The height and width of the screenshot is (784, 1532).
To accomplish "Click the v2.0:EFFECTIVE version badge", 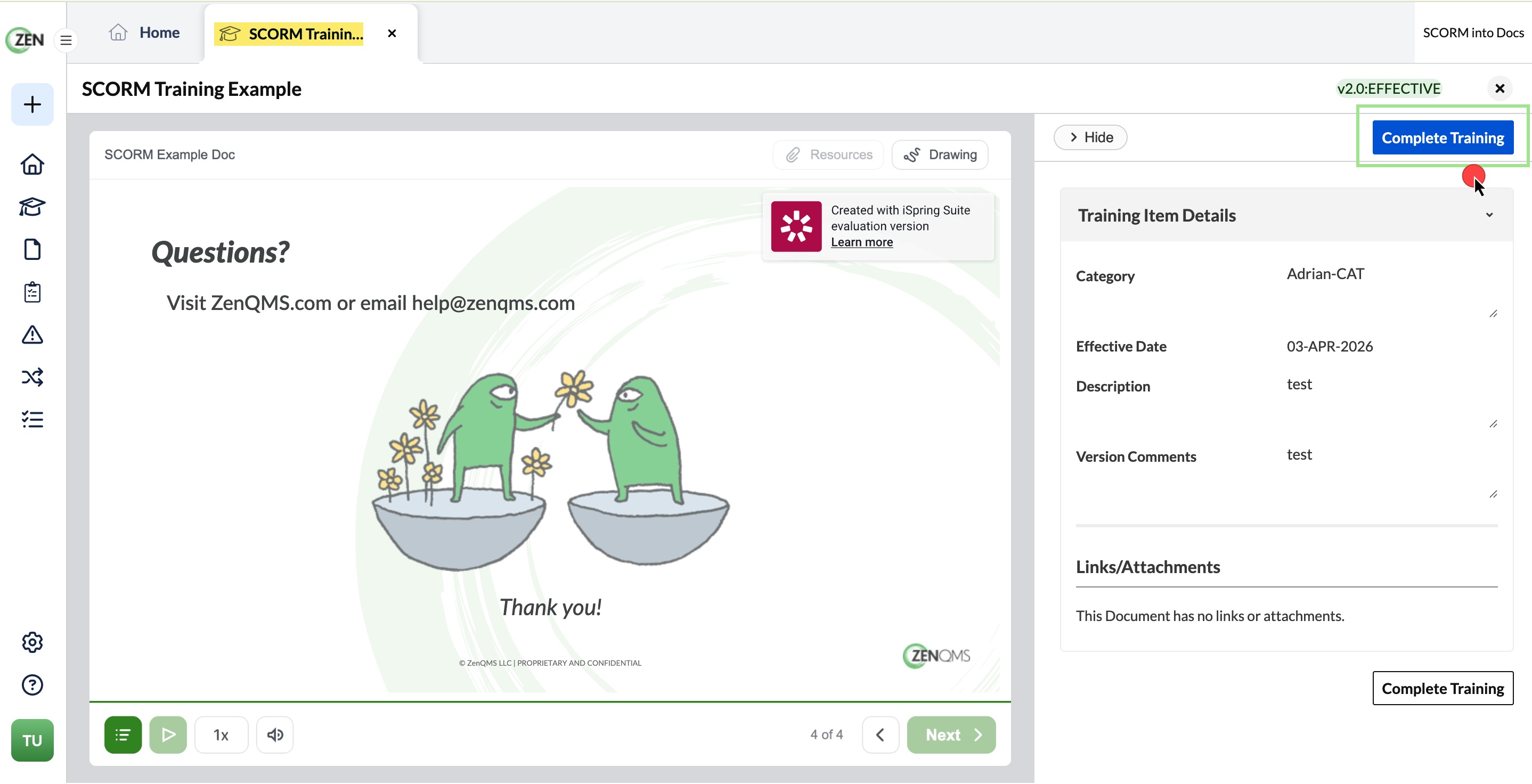I will click(x=1389, y=88).
